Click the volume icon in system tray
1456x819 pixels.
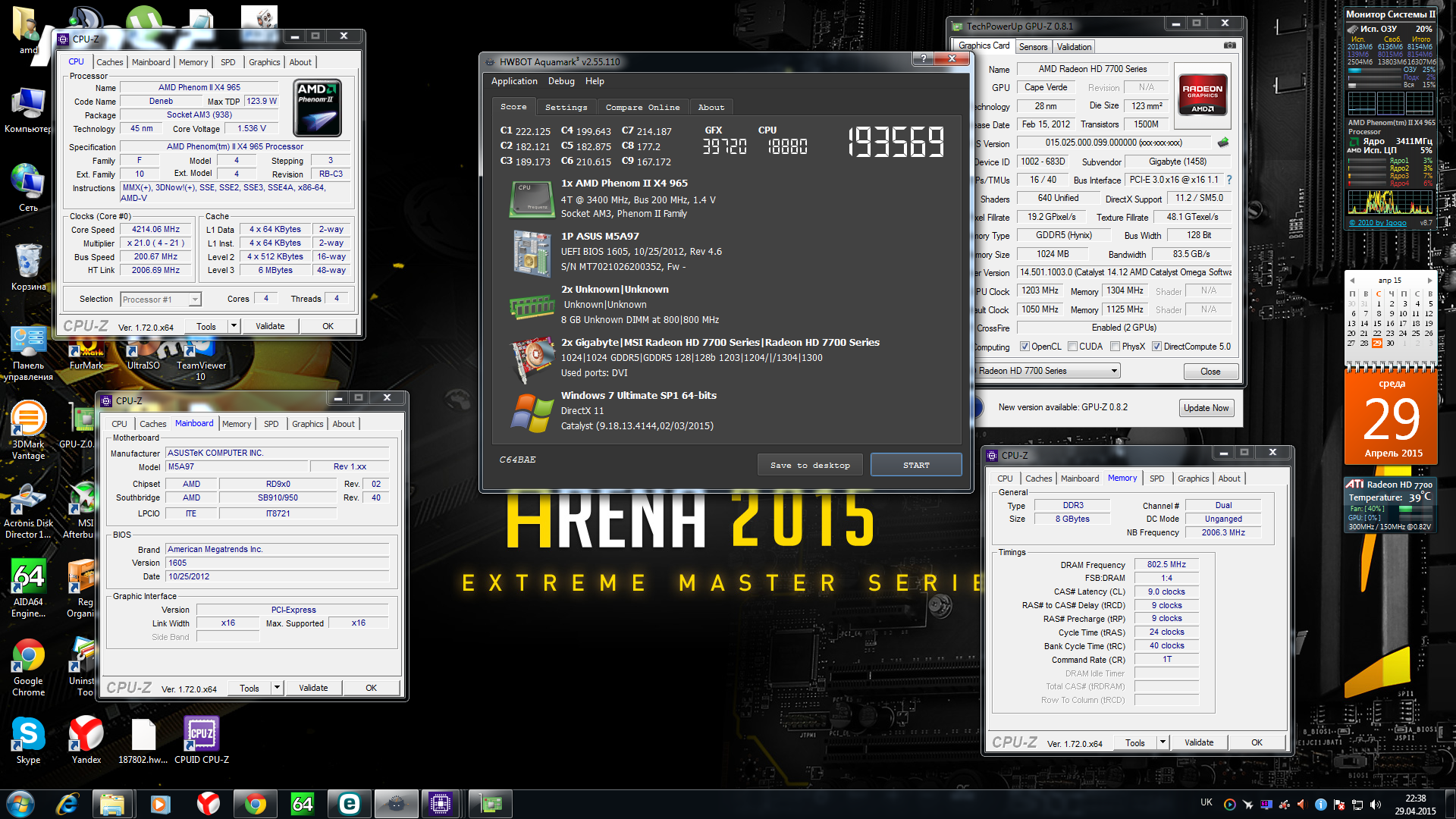(1376, 804)
